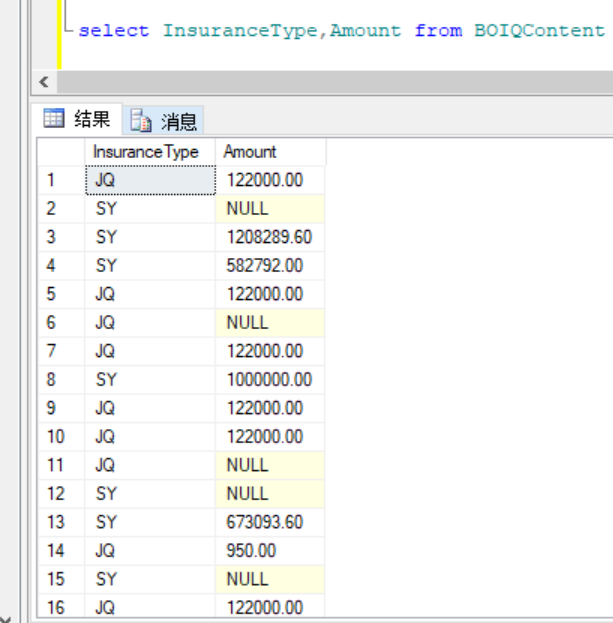Image resolution: width=613 pixels, height=623 pixels.
Task: Click the left scroll arrow under the query editor
Action: click(42, 80)
